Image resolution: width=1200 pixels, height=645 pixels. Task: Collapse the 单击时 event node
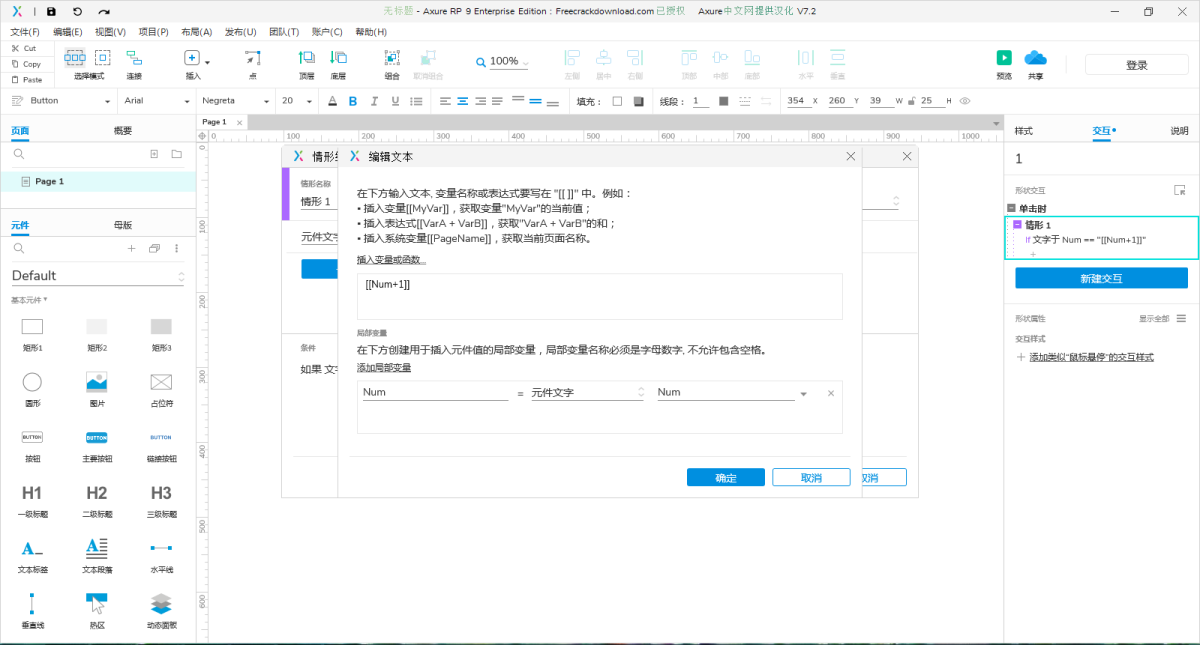[x=1011, y=208]
